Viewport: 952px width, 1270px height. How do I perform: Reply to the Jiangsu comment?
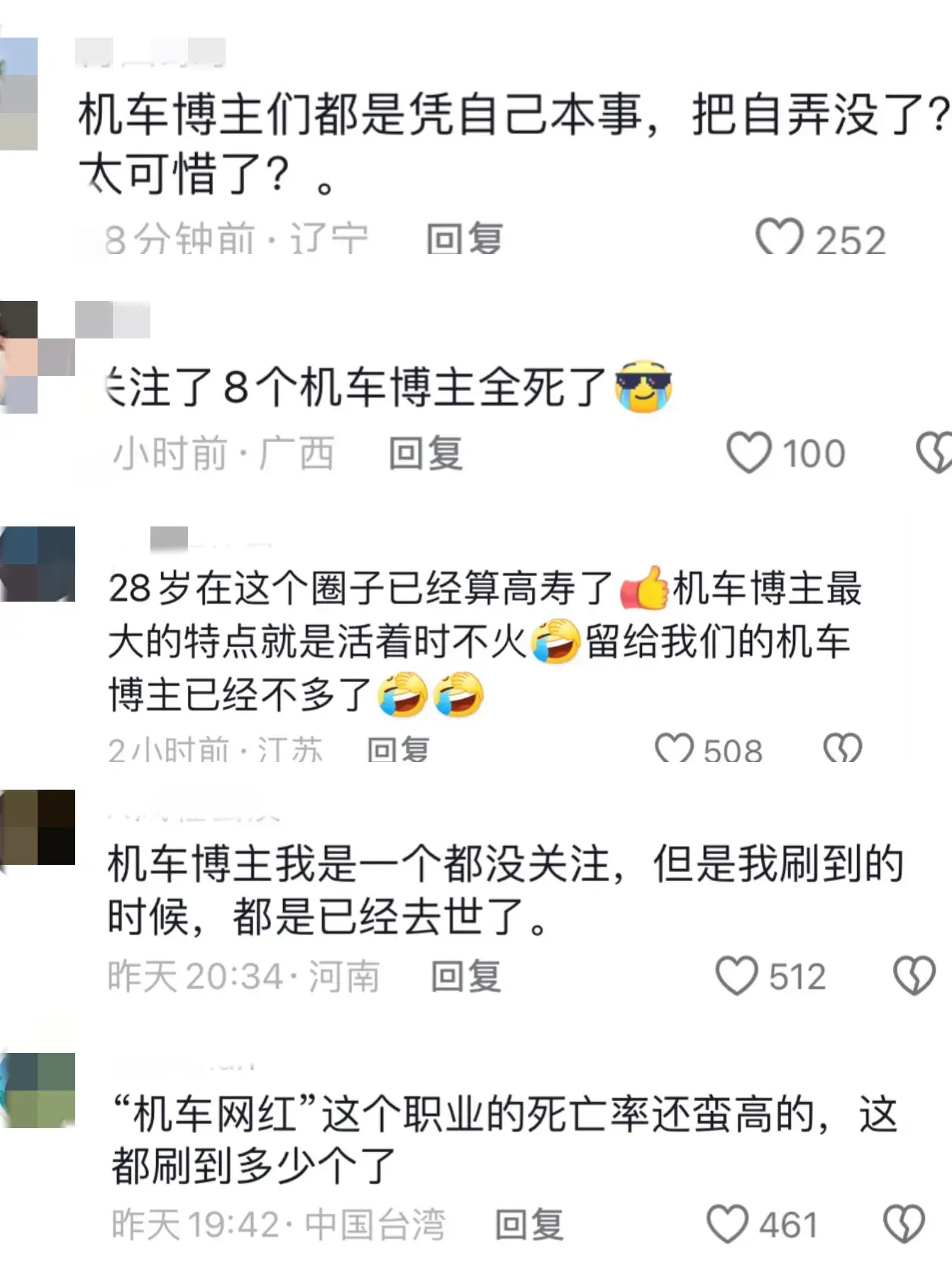point(398,749)
